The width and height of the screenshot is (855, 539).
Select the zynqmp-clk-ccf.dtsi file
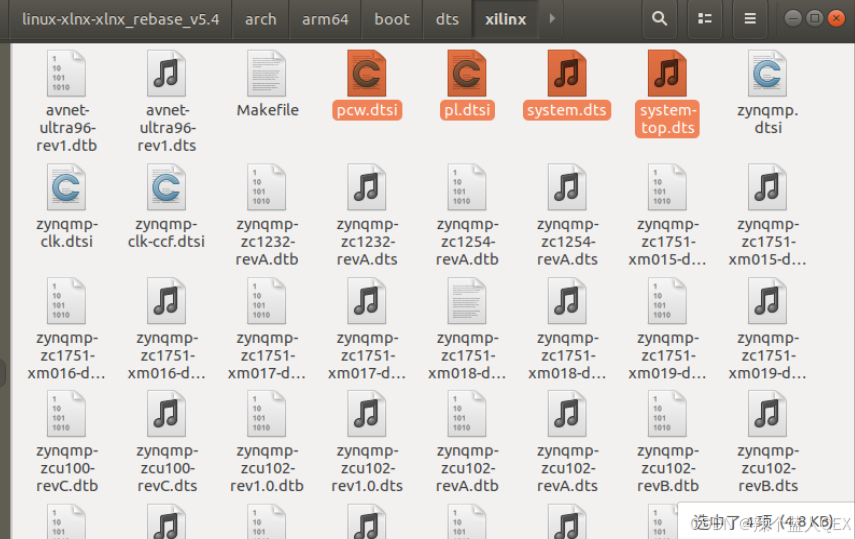click(x=167, y=207)
